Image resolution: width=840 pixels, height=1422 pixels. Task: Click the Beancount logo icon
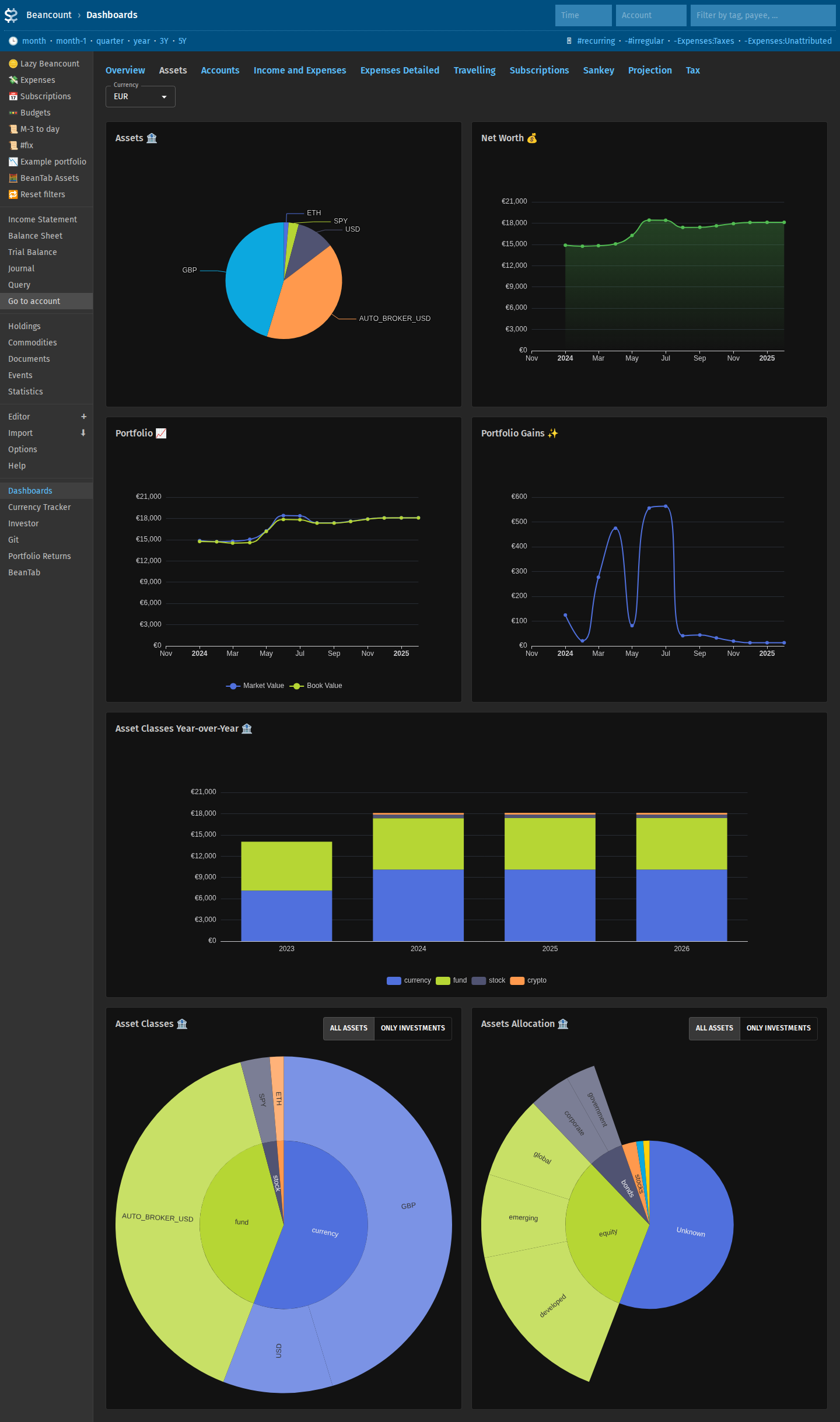coord(11,15)
